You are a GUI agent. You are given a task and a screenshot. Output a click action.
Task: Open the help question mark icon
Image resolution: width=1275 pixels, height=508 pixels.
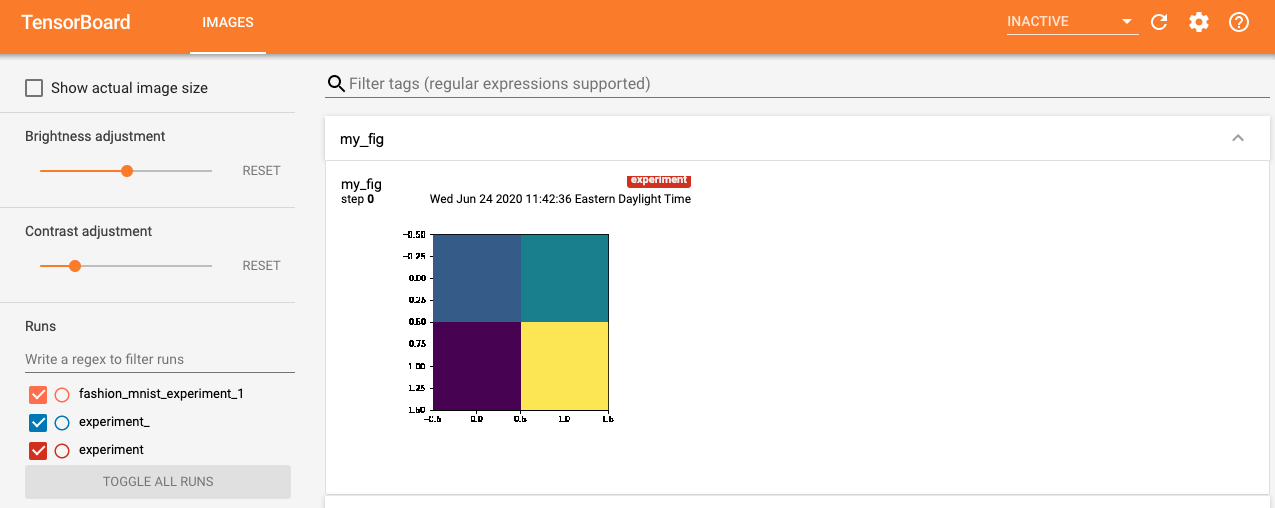tap(1239, 22)
